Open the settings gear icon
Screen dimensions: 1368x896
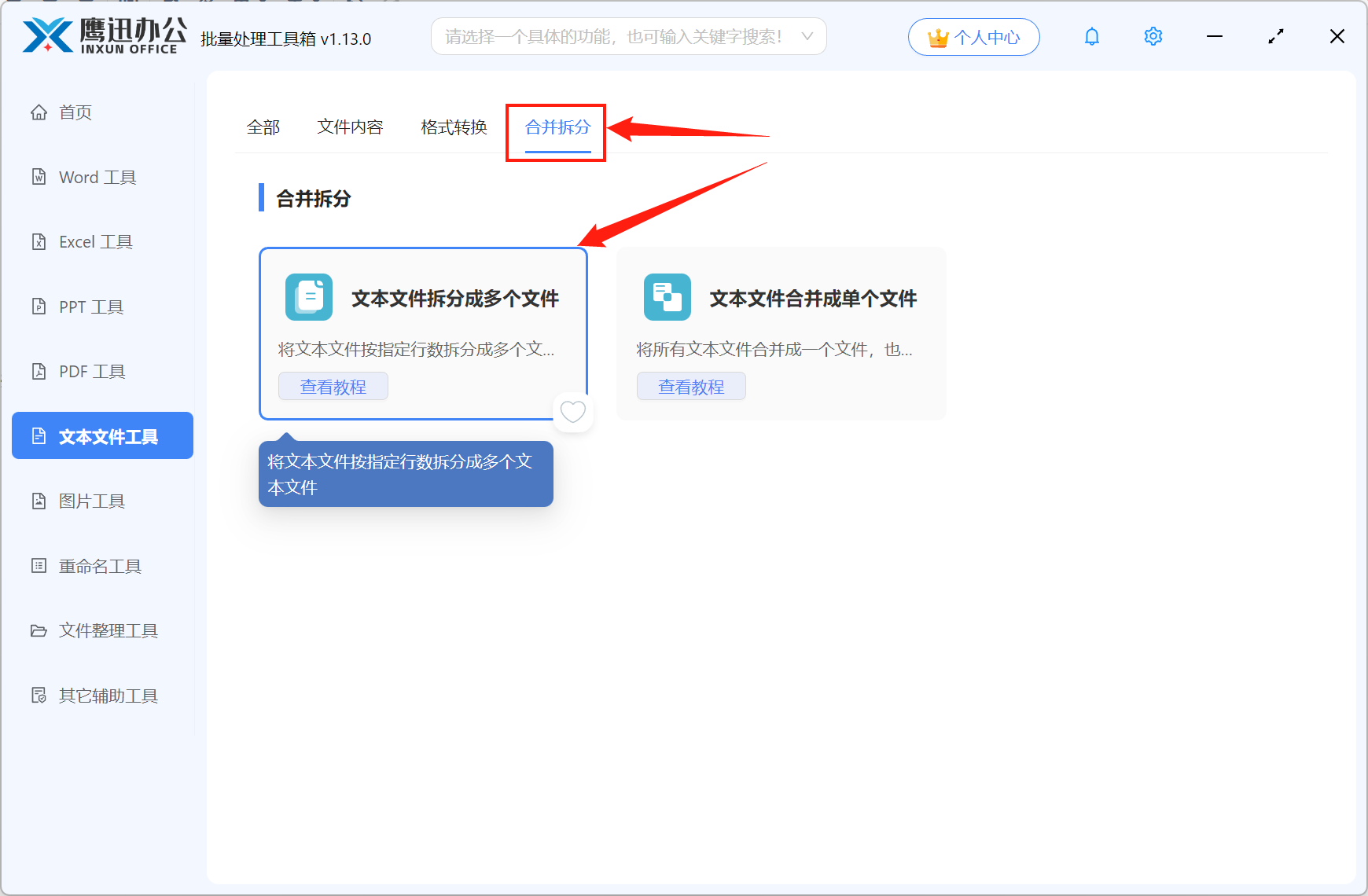[x=1153, y=36]
